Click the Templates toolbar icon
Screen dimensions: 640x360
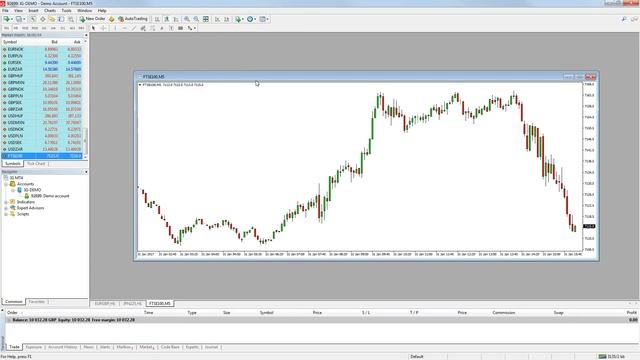[x=262, y=19]
